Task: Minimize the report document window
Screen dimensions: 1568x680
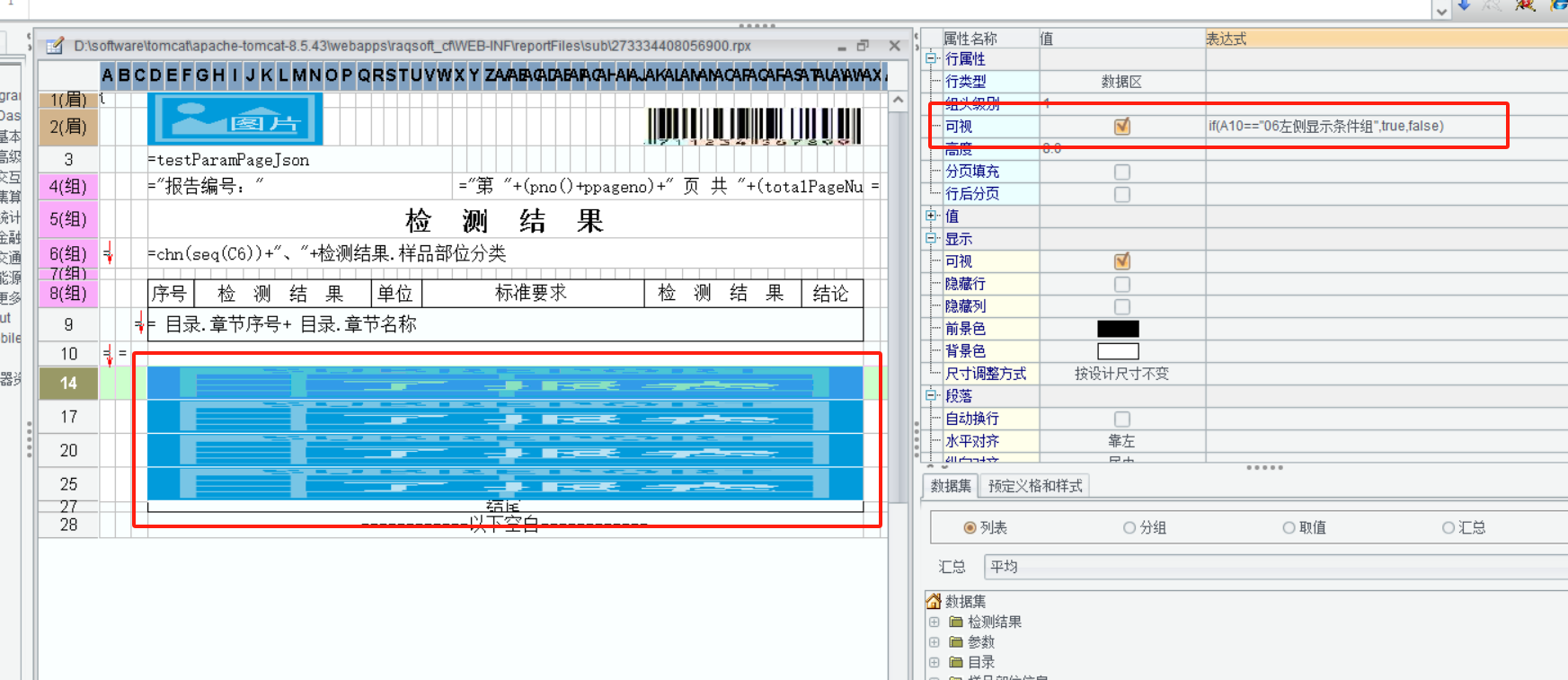Action: coord(842,47)
